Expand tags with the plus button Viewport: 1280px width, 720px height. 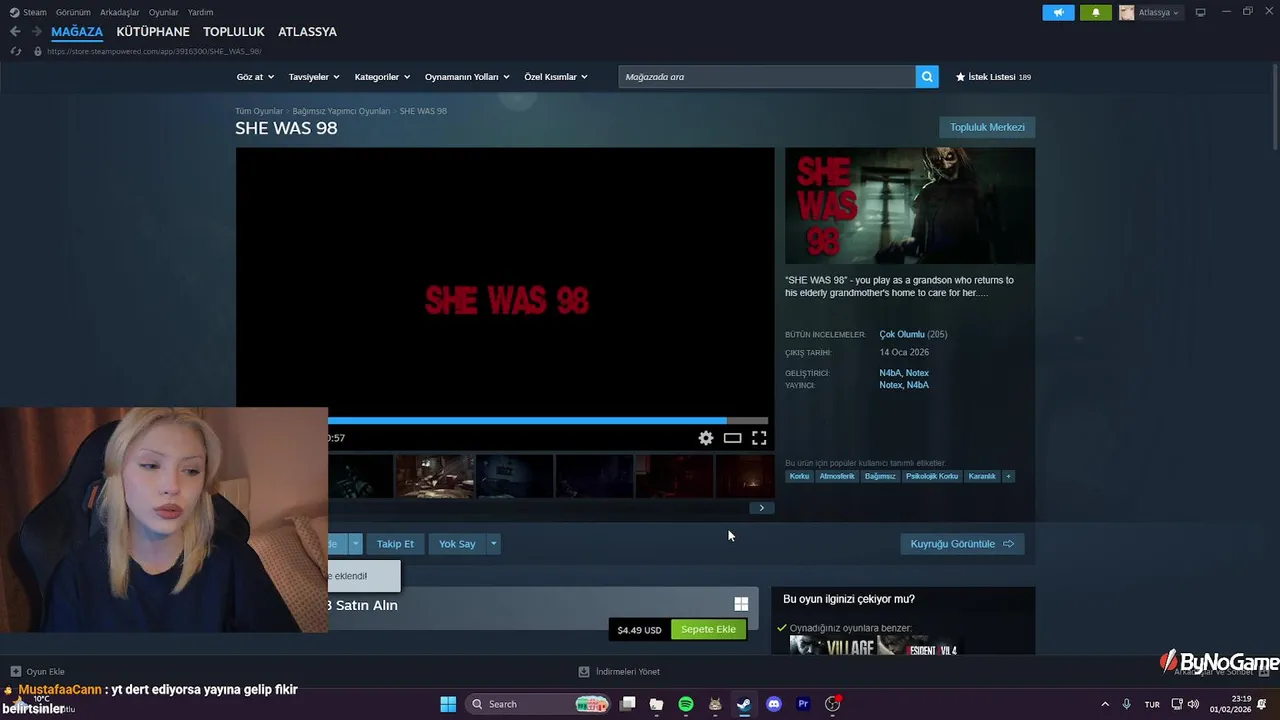point(1008,476)
